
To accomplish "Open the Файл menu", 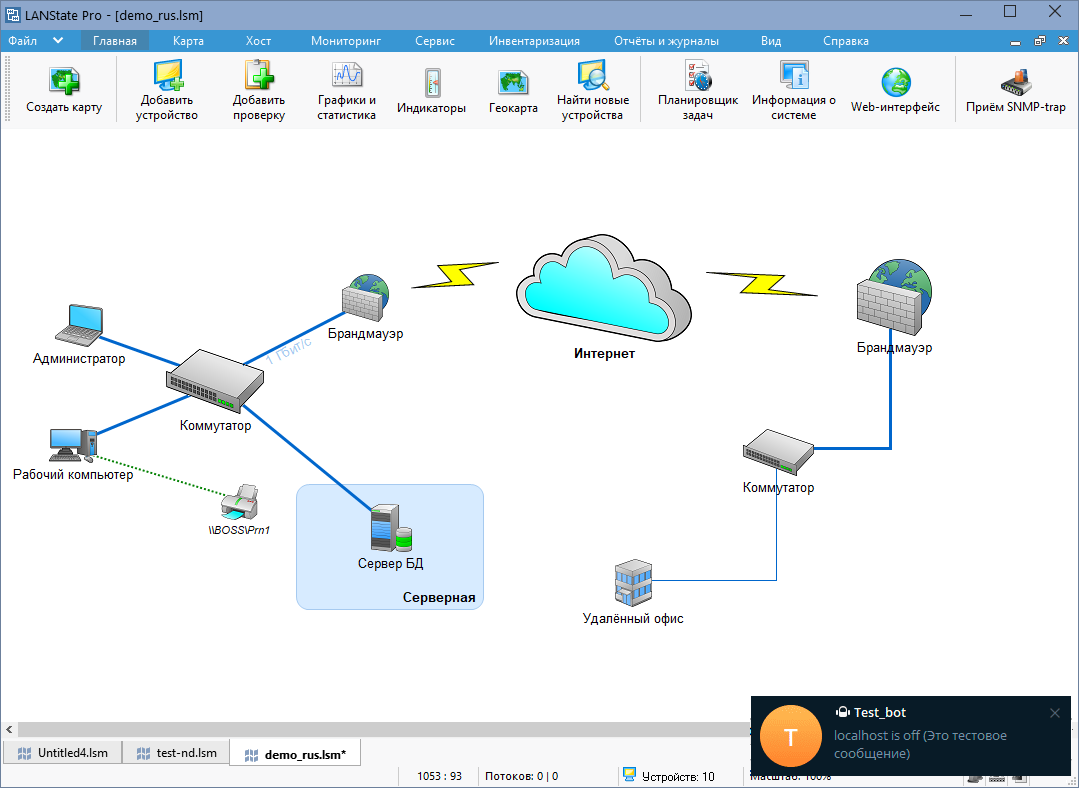I will (x=23, y=41).
